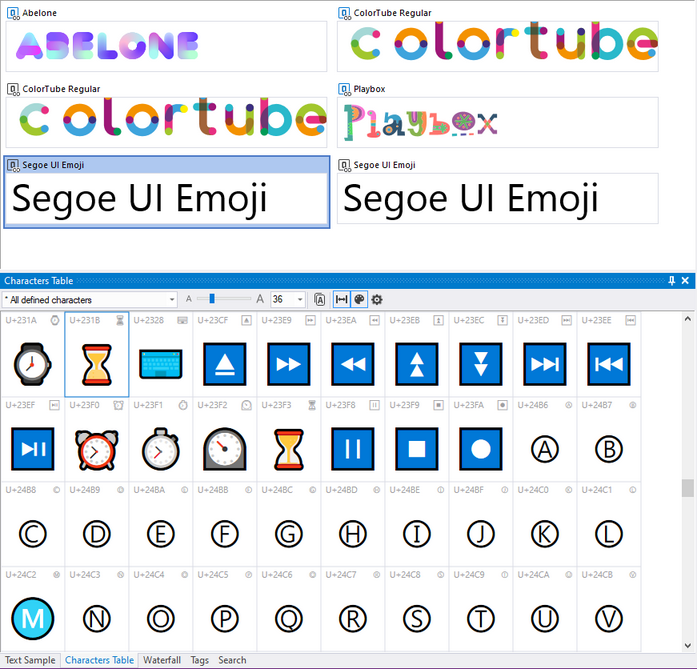697x669 pixels.
Task: Switch to the Text Sample tab
Action: coord(30,660)
